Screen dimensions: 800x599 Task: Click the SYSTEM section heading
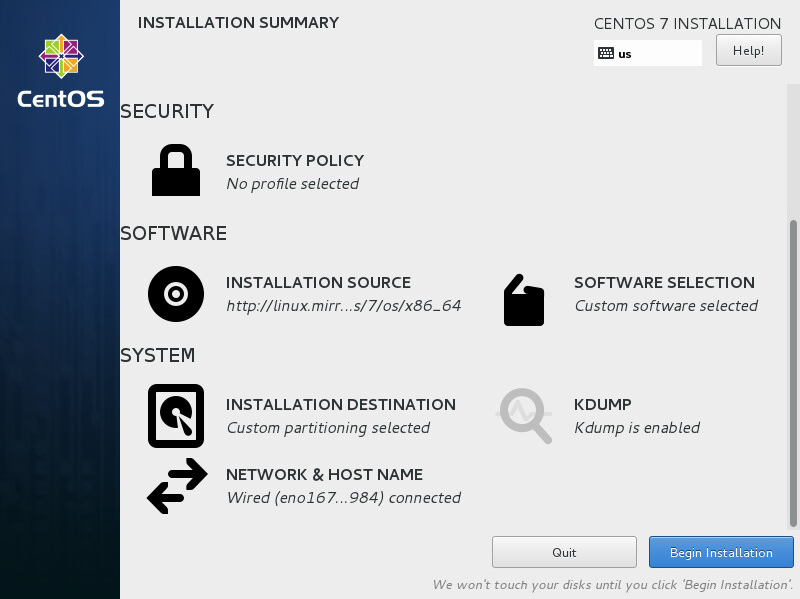[158, 355]
